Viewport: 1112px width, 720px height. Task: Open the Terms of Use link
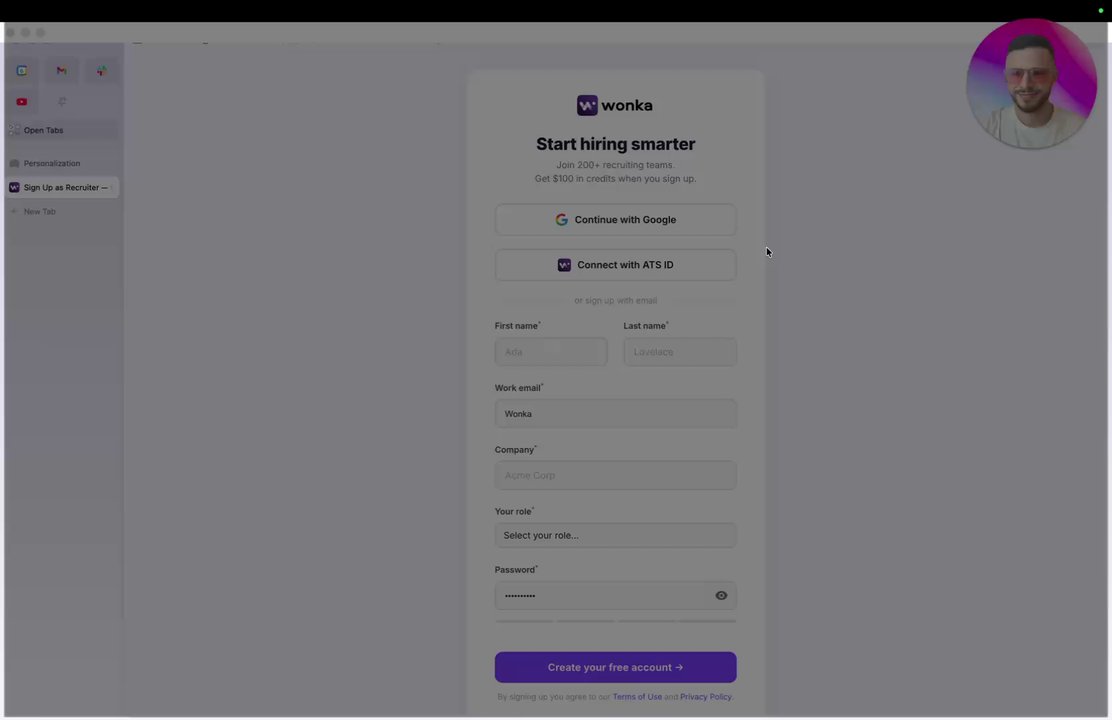point(637,697)
